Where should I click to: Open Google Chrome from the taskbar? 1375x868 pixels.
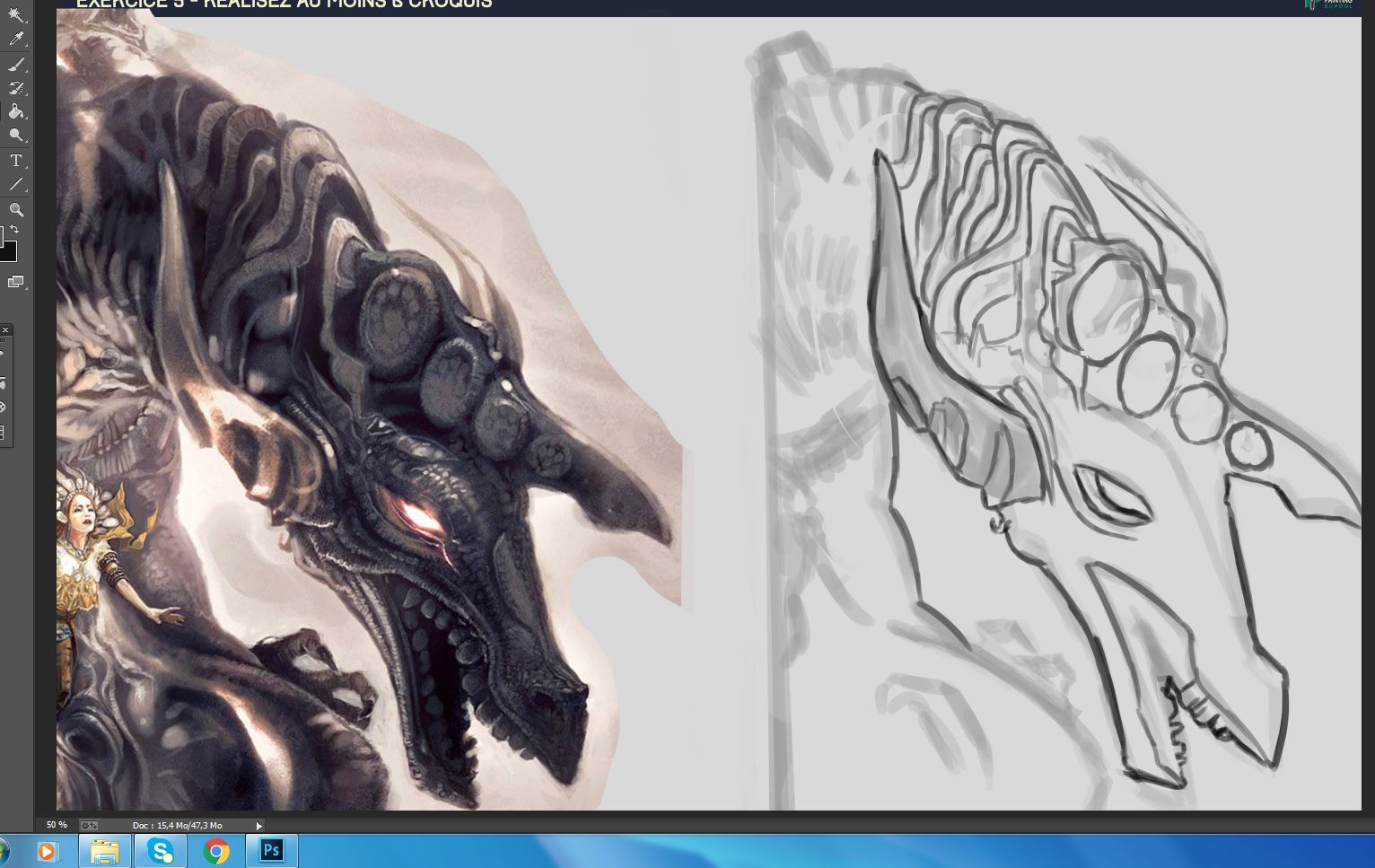(x=215, y=850)
